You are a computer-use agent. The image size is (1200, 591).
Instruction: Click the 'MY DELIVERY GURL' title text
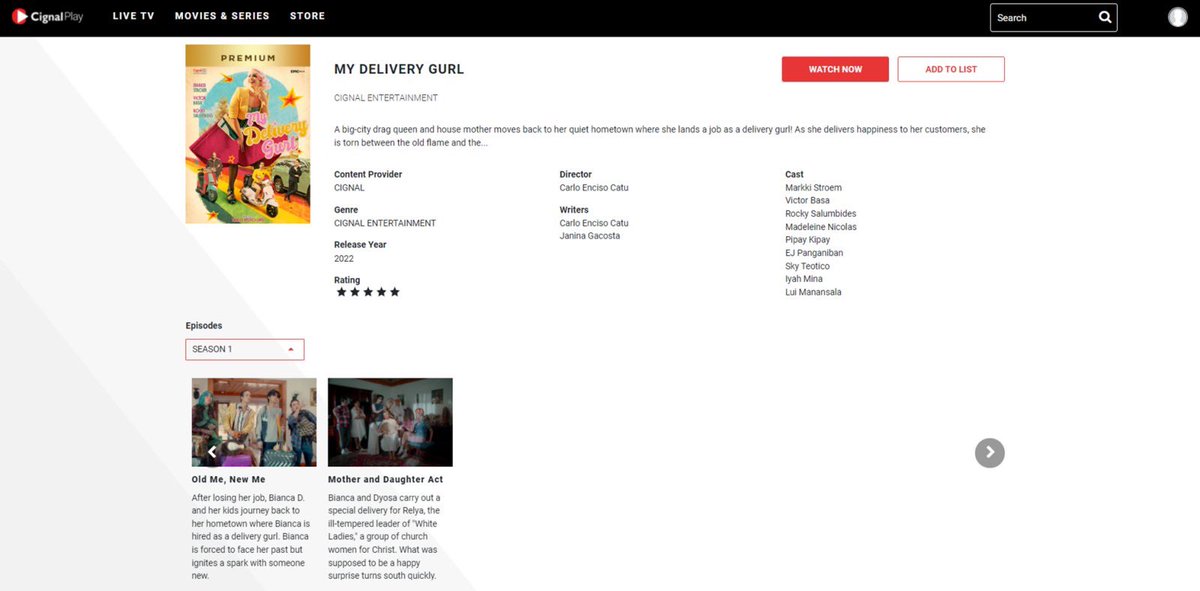pyautogui.click(x=399, y=69)
